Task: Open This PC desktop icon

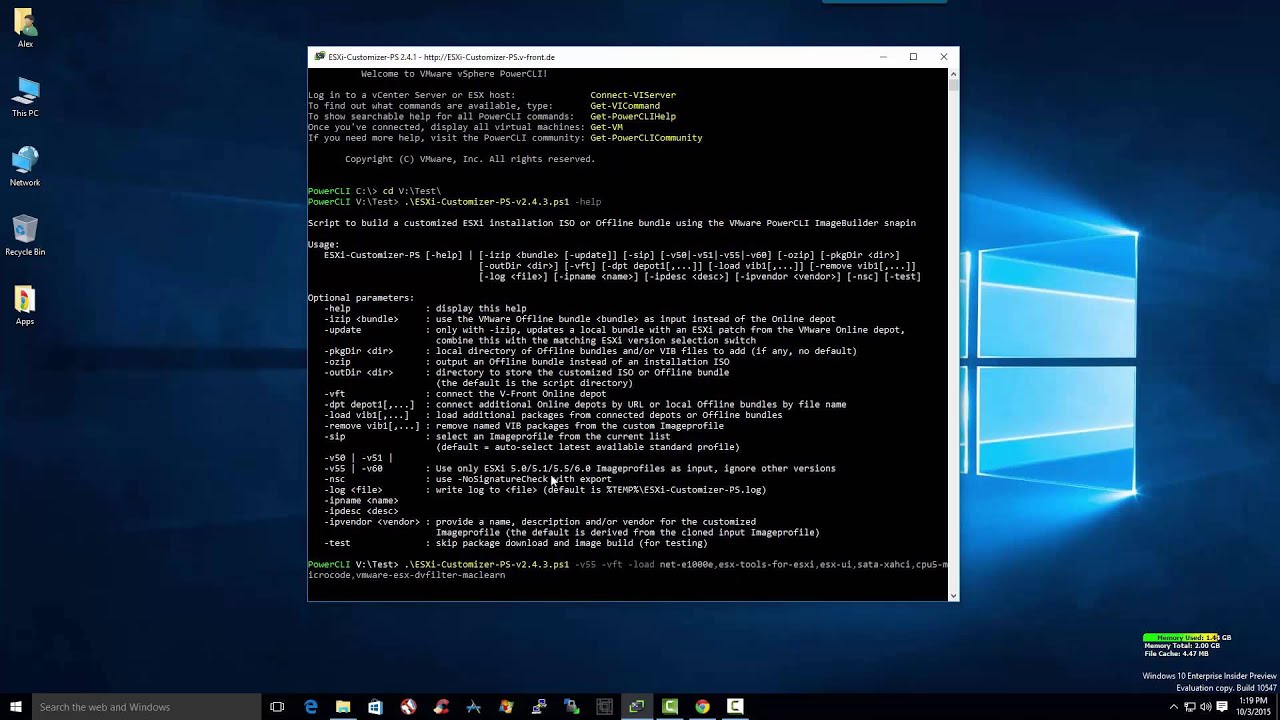Action: [x=25, y=97]
